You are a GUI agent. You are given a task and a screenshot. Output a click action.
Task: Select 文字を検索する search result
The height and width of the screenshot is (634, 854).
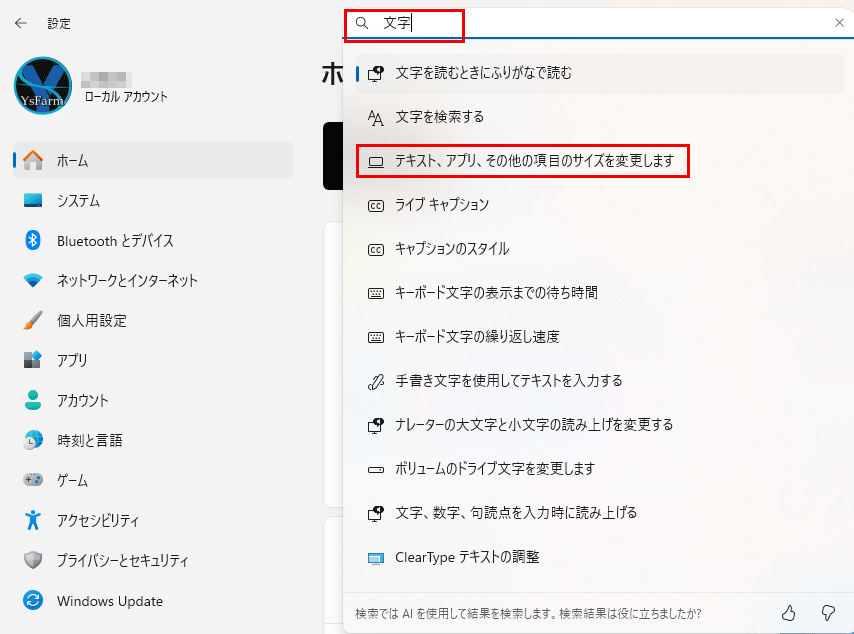[x=439, y=117]
